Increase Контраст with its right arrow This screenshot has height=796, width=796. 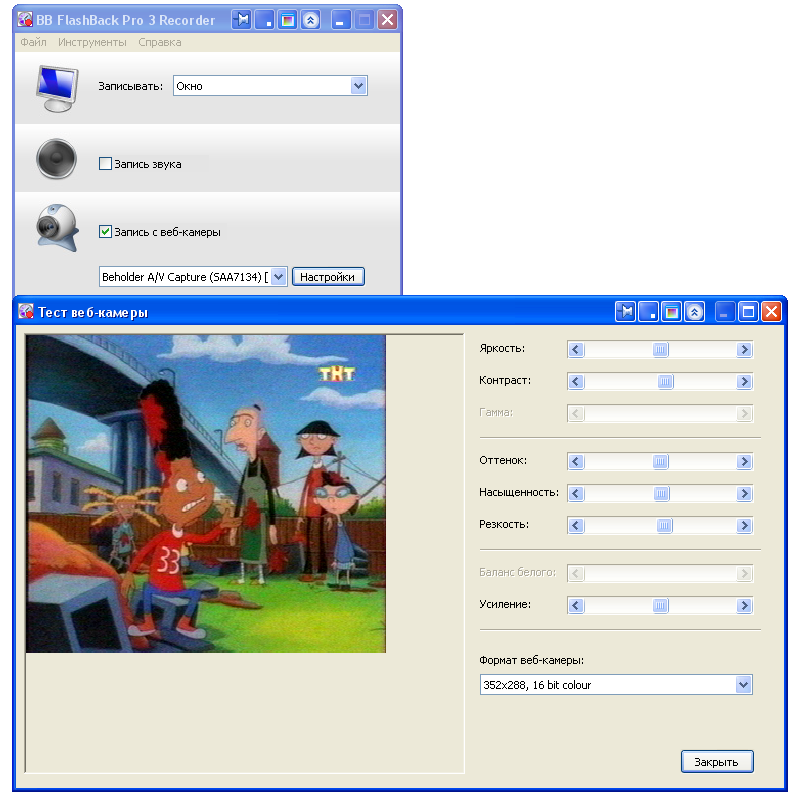744,381
